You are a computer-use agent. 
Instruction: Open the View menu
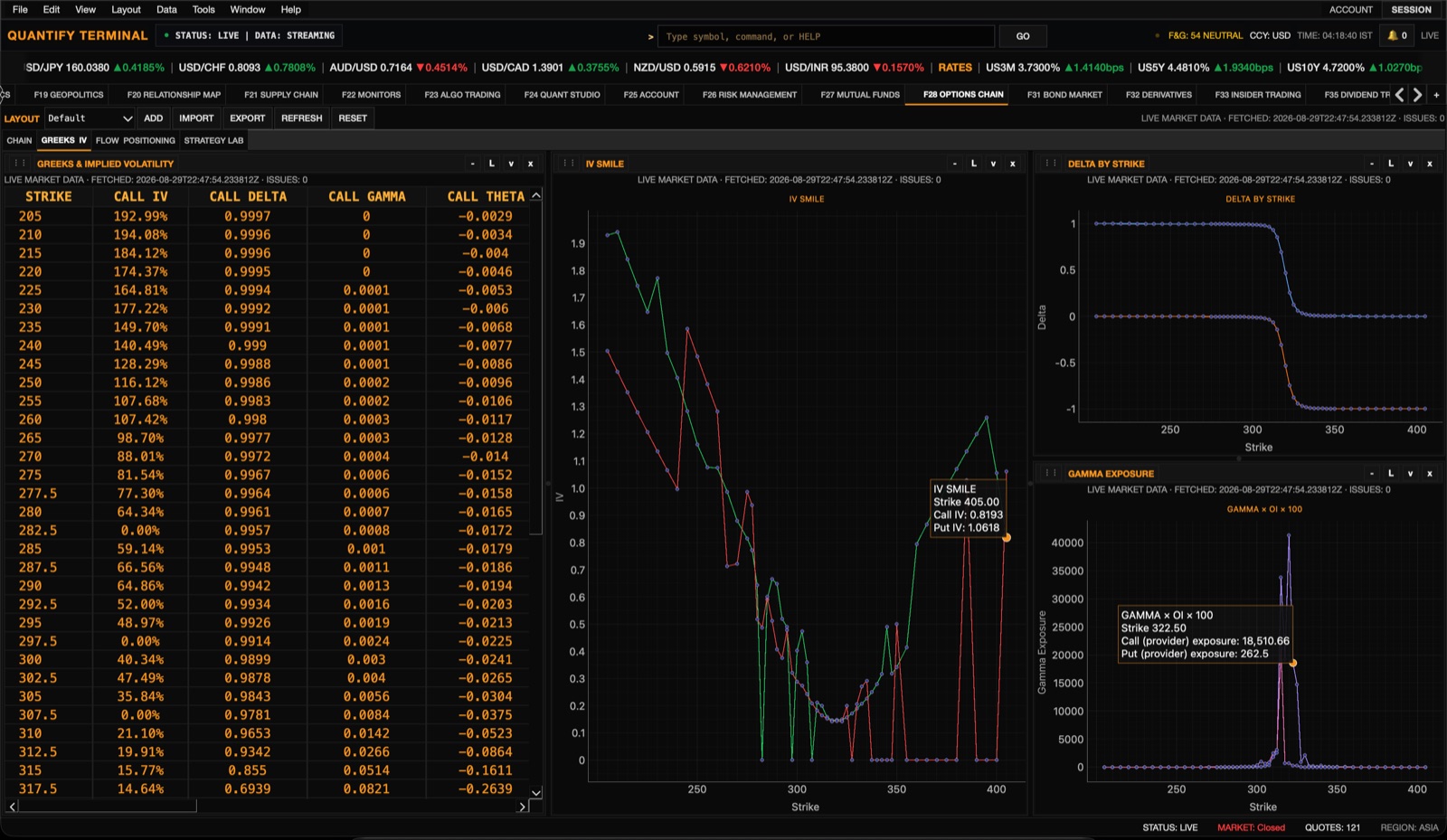coord(85,9)
